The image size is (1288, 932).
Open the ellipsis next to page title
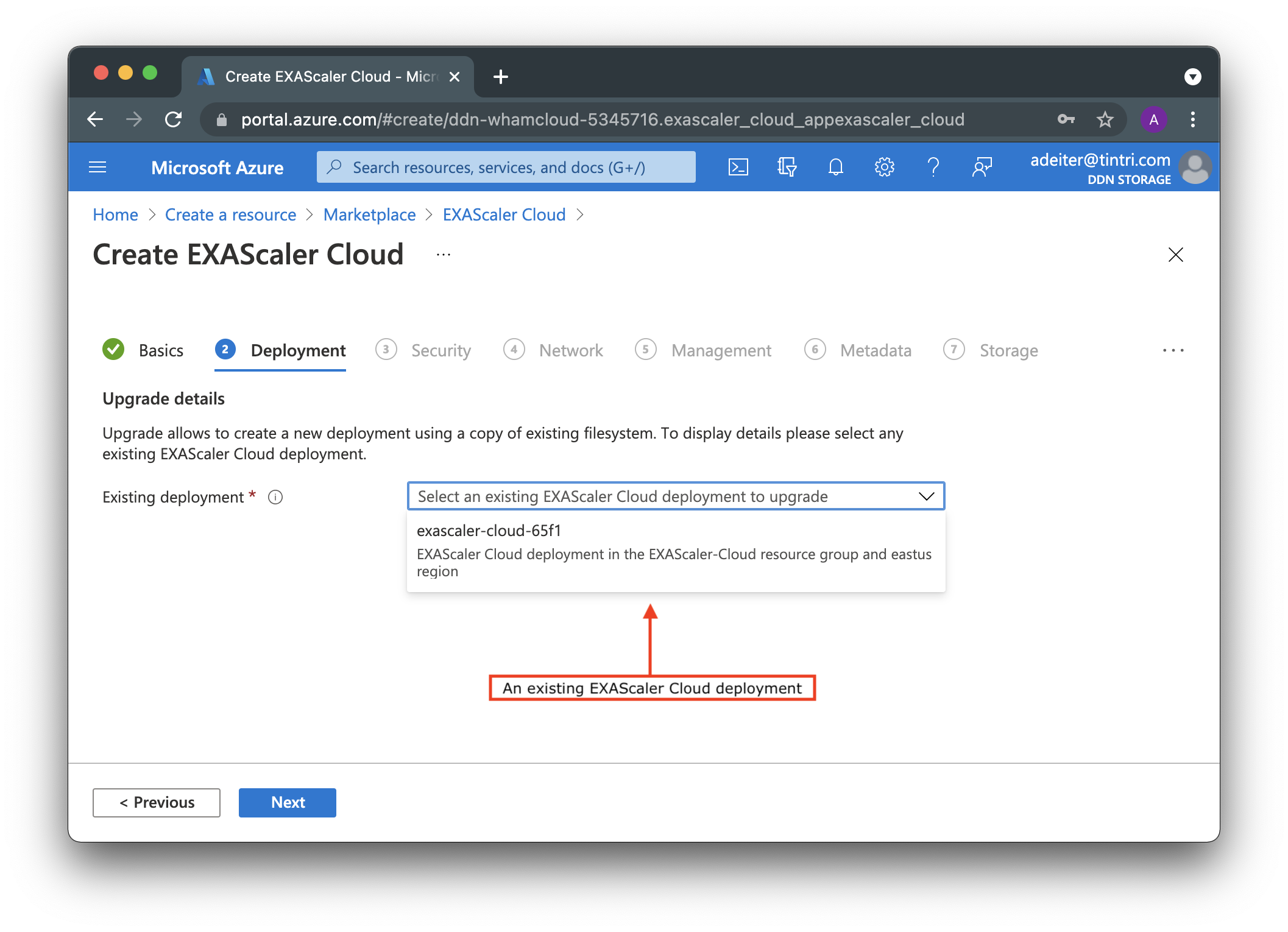pyautogui.click(x=444, y=255)
